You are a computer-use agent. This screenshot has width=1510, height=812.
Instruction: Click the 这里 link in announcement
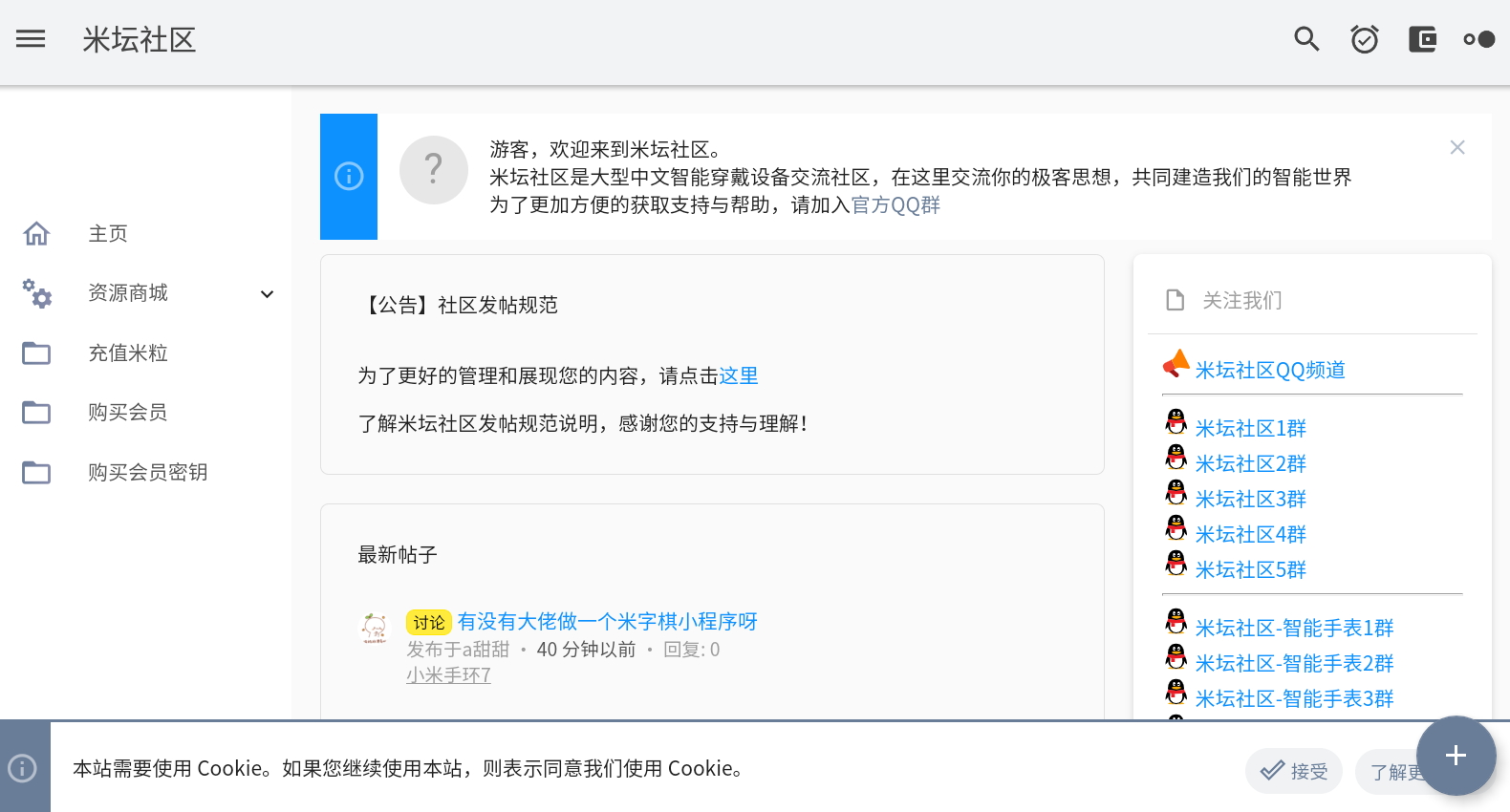coord(739,376)
